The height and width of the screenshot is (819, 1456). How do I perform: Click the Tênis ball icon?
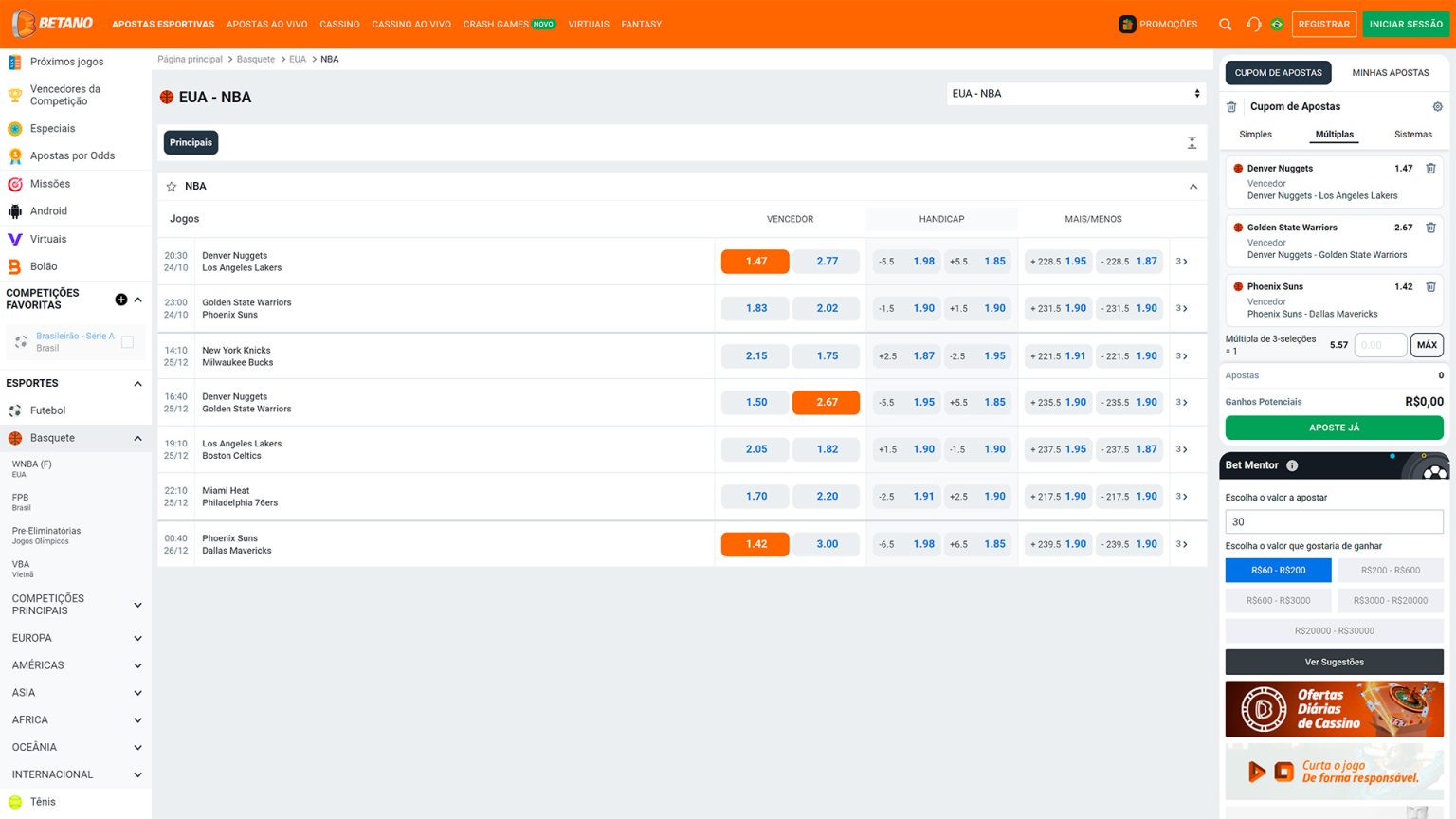coord(15,802)
